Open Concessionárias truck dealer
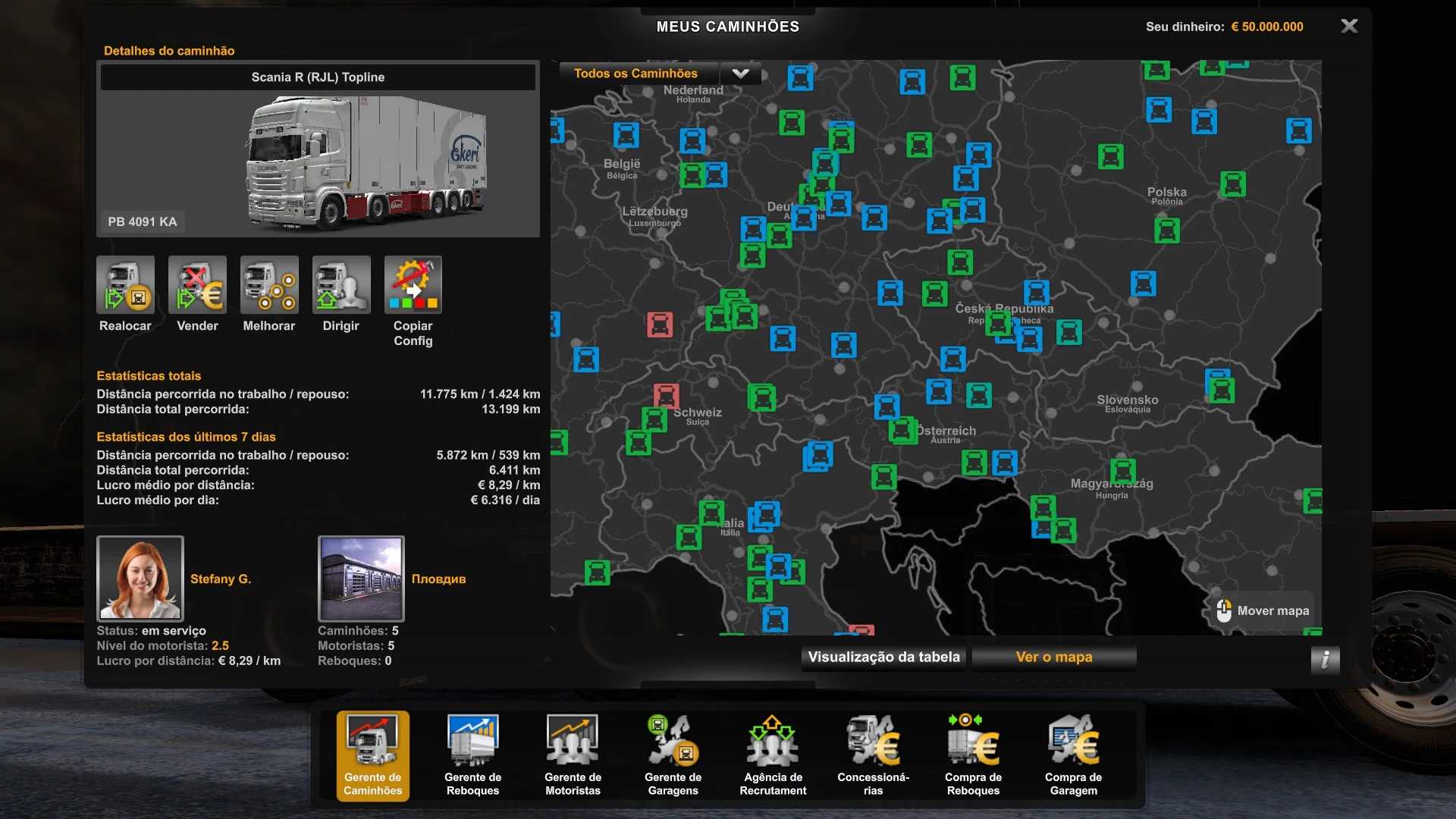Image resolution: width=1456 pixels, height=819 pixels. (873, 755)
